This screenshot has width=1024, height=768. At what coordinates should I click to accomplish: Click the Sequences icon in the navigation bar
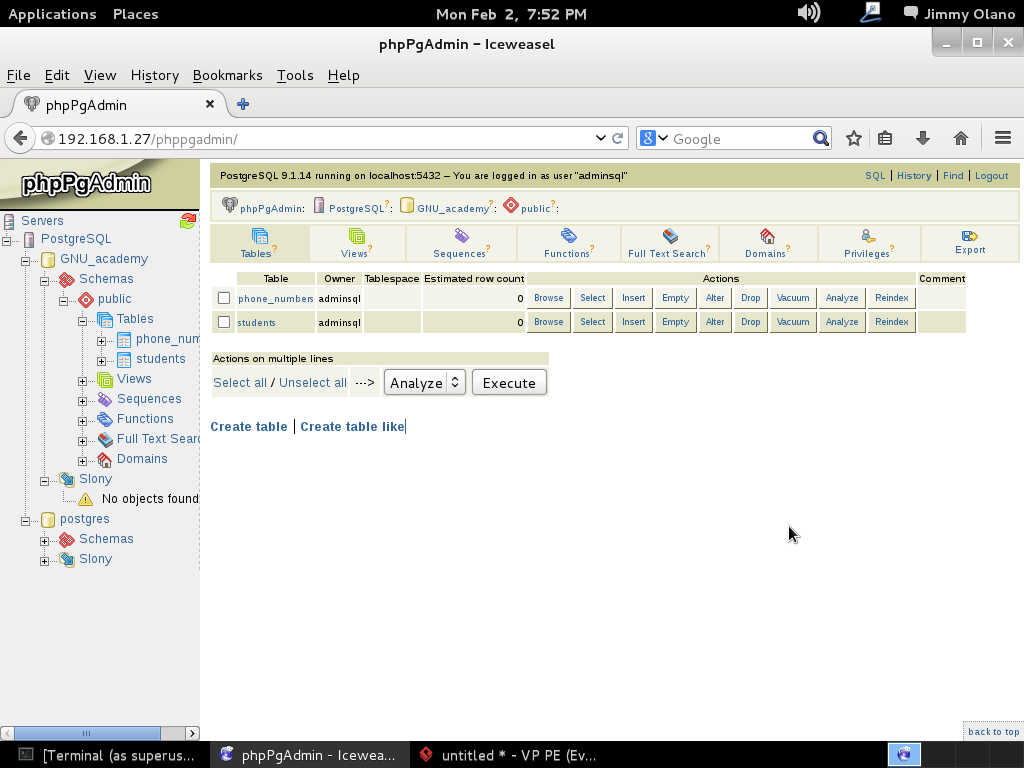pos(461,236)
